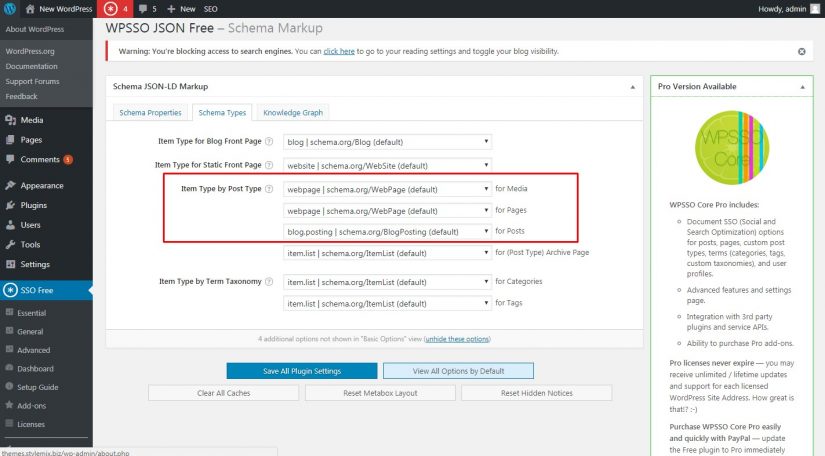
Task: Click SSO Free asterisk icon in sidebar
Action: (10, 290)
